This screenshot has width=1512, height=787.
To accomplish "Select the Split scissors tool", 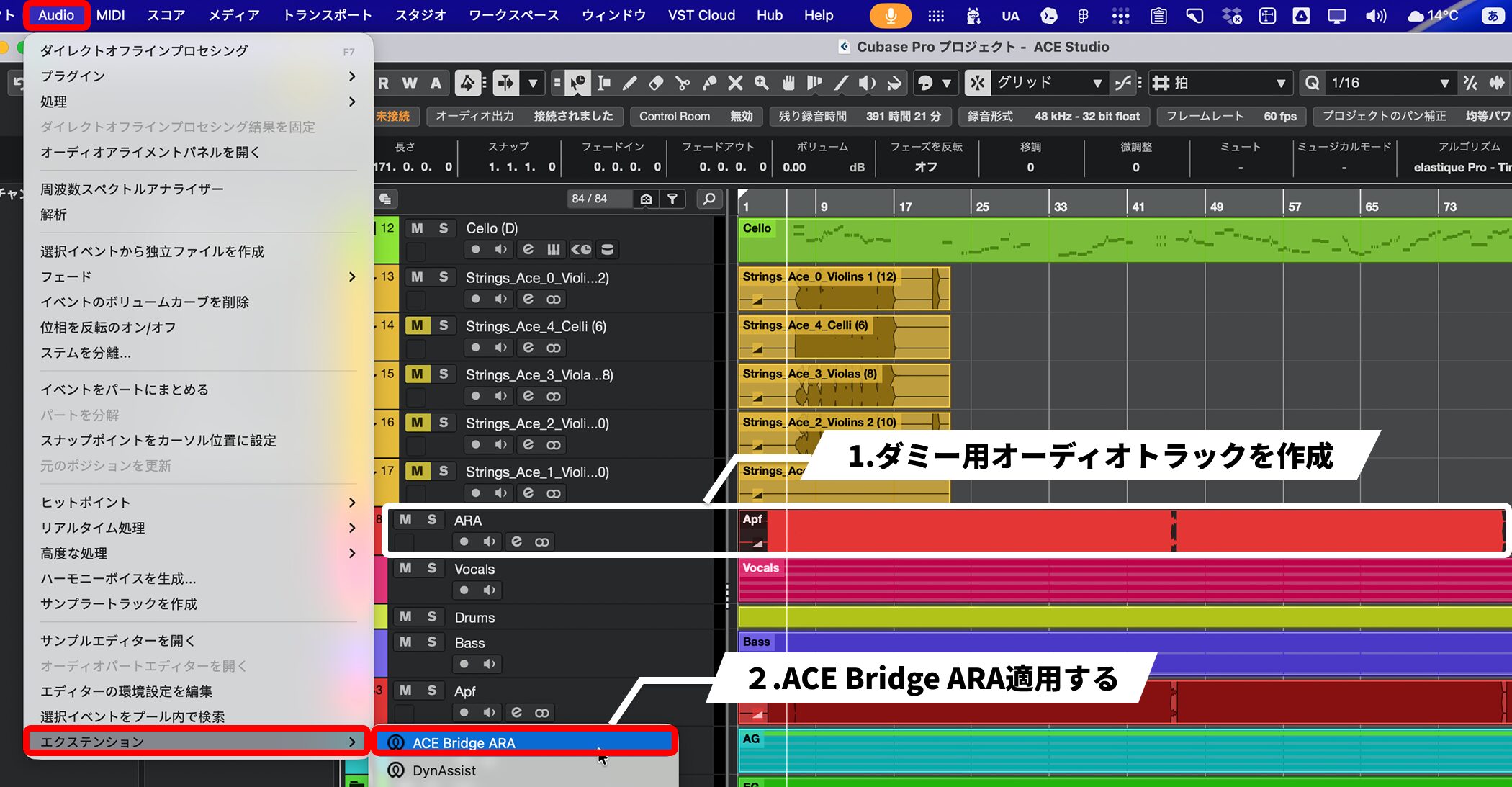I will pos(683,84).
